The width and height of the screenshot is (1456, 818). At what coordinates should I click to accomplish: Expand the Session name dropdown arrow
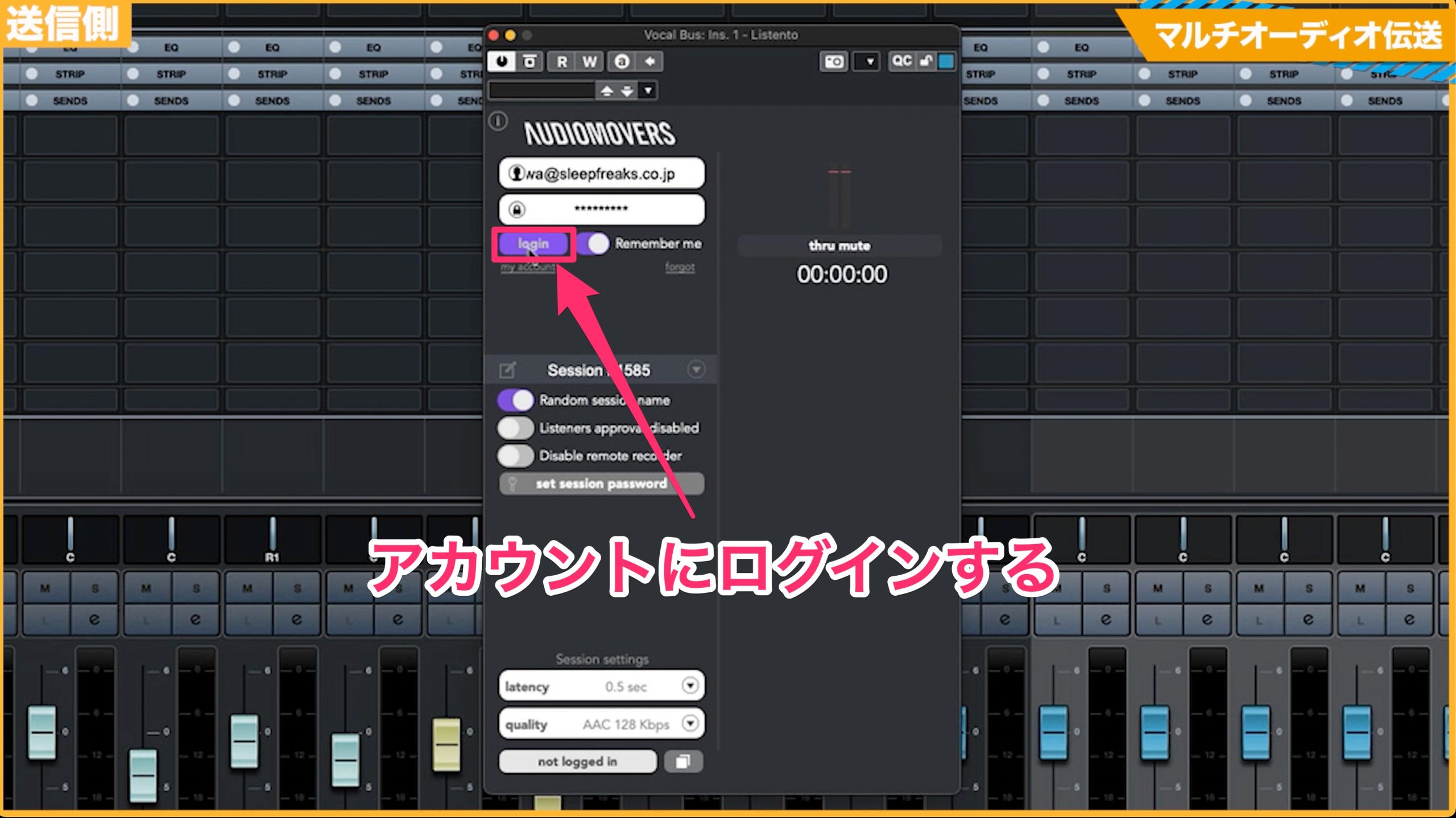point(696,370)
